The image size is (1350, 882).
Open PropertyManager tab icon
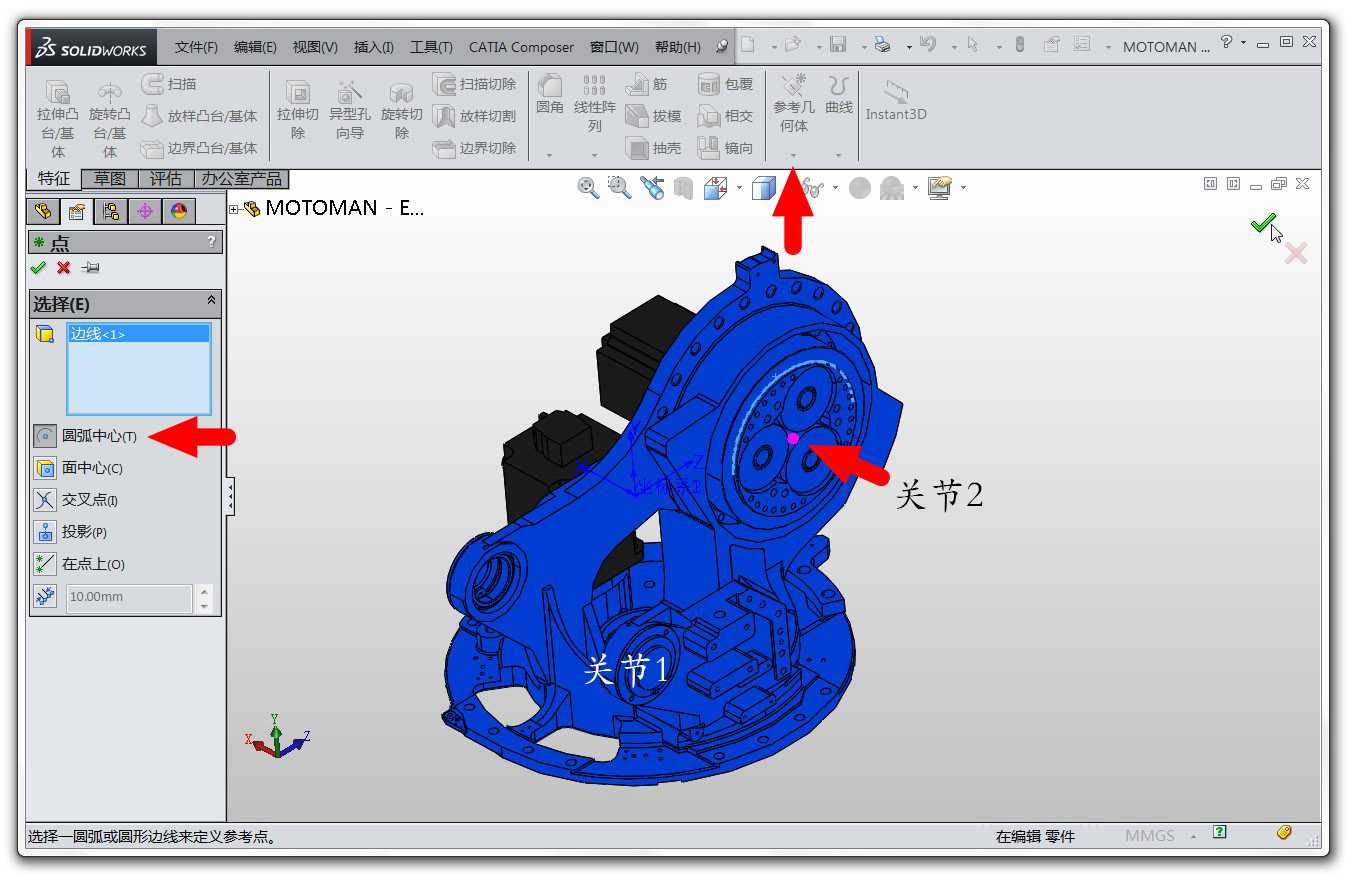[x=76, y=211]
